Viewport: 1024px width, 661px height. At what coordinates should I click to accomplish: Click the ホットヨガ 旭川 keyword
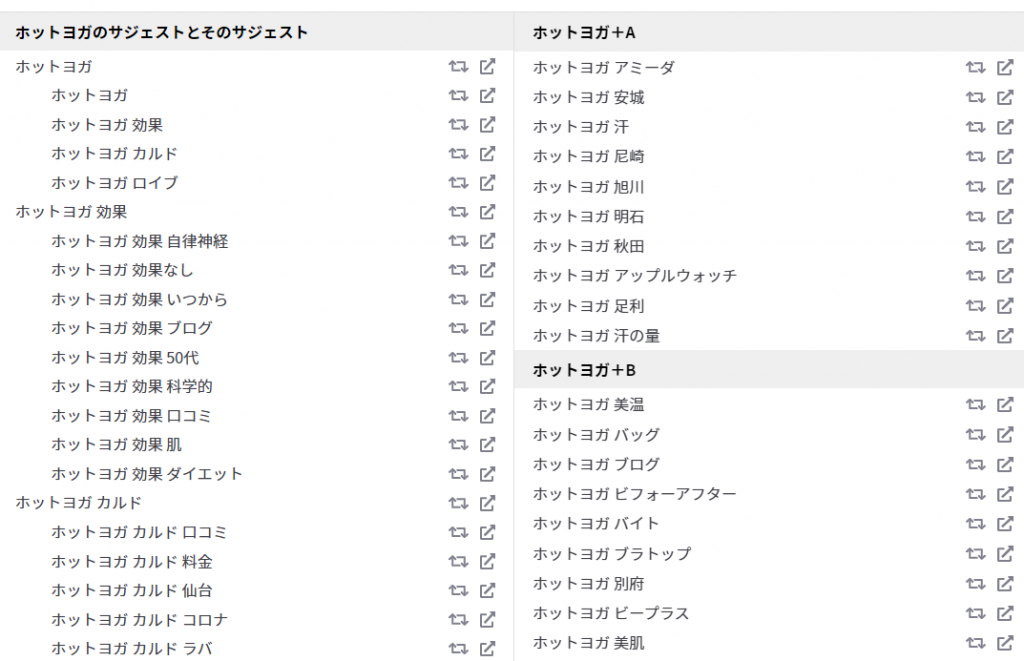click(x=588, y=187)
